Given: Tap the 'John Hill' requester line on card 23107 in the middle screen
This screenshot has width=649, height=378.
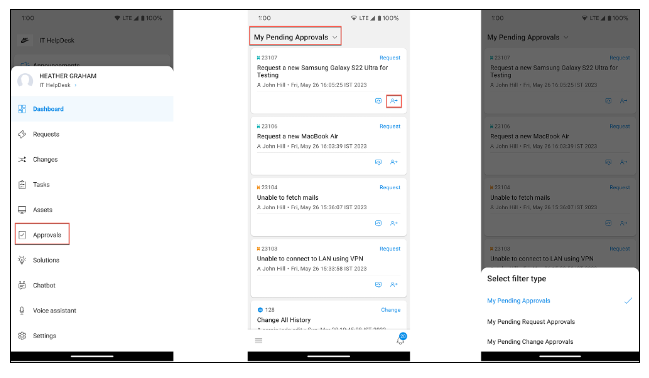Looking at the screenshot, I should [x=312, y=85].
